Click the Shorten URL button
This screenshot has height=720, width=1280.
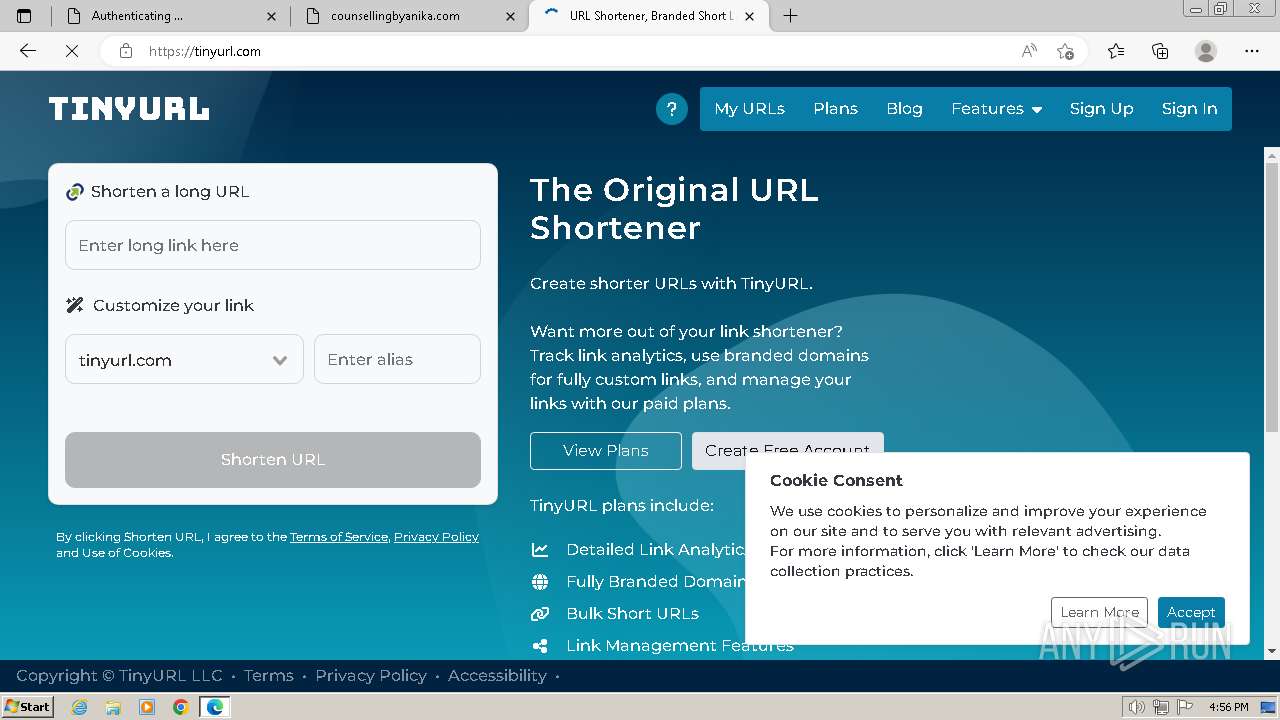click(x=273, y=460)
